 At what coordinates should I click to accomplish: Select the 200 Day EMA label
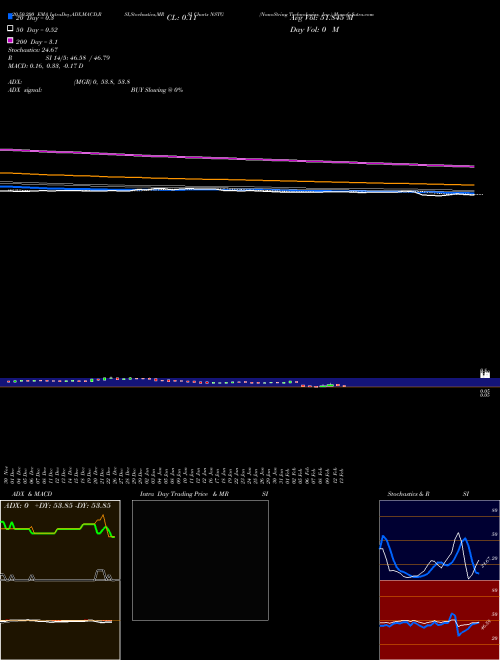tap(37, 42)
